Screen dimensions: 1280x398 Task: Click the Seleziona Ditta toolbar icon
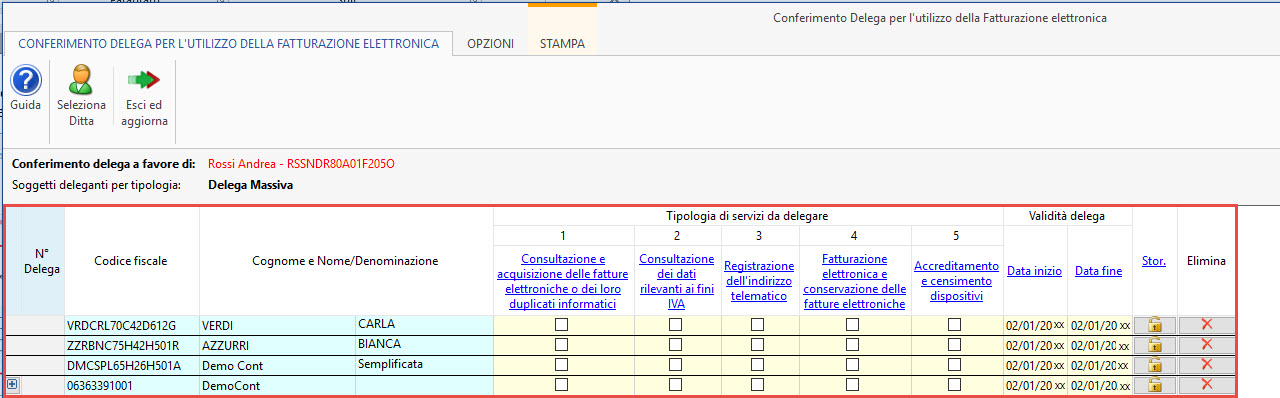point(81,80)
